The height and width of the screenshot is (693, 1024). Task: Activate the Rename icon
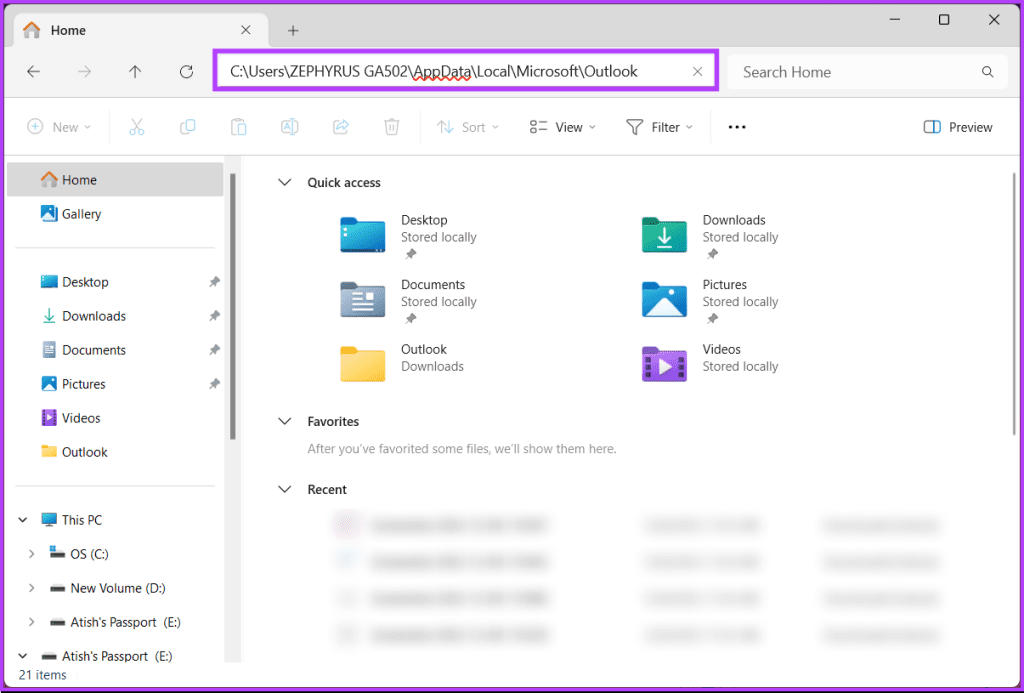pos(289,127)
